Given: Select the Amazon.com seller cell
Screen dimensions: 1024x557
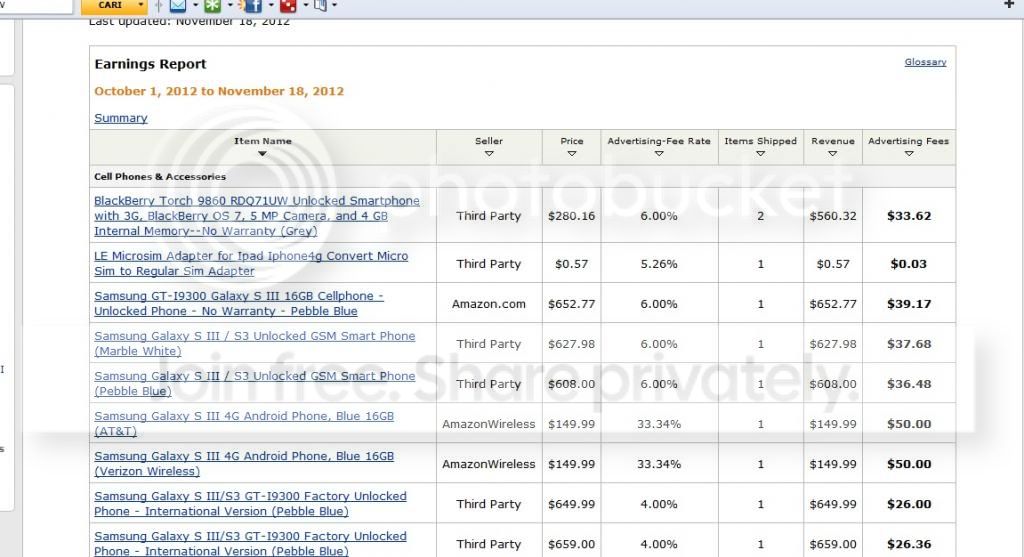Looking at the screenshot, I should click(x=488, y=304).
